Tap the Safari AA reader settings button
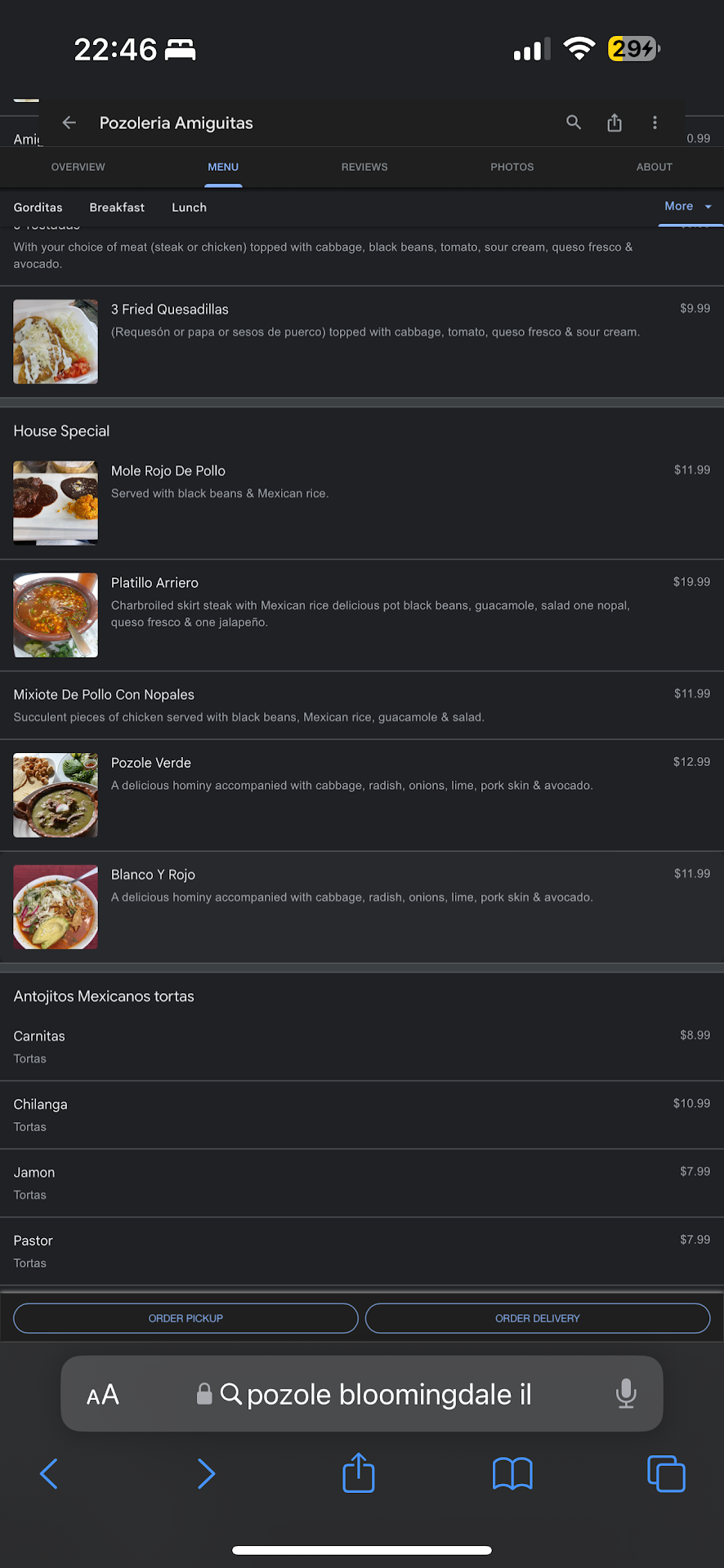Viewport: 724px width, 1568px height. click(103, 1395)
